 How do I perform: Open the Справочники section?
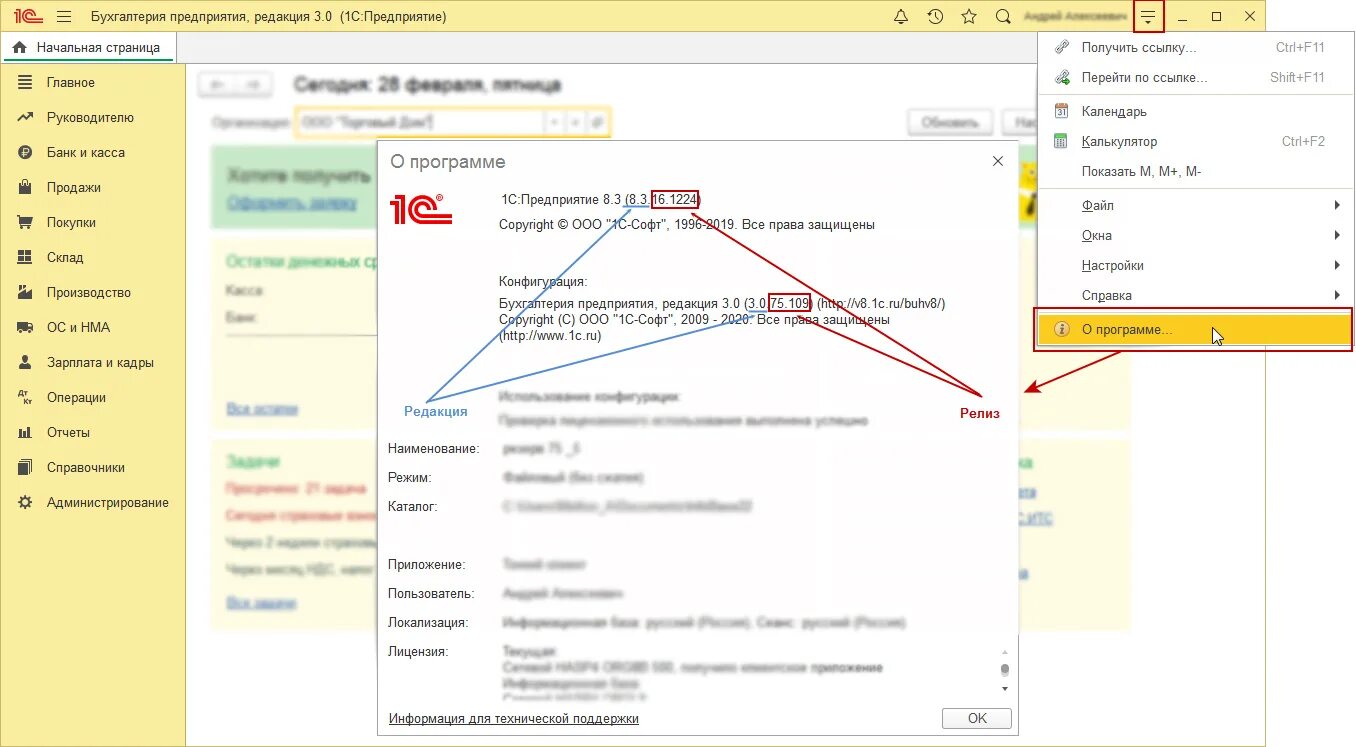86,468
